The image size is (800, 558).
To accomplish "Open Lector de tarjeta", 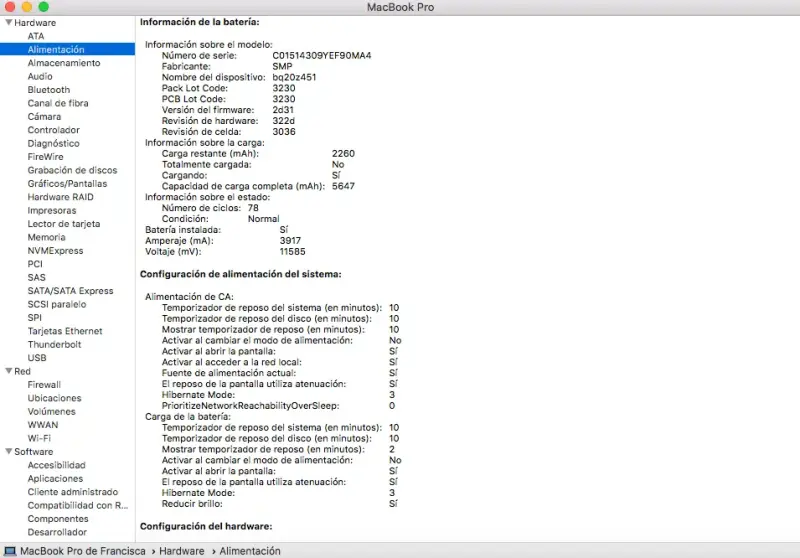I will click(64, 224).
